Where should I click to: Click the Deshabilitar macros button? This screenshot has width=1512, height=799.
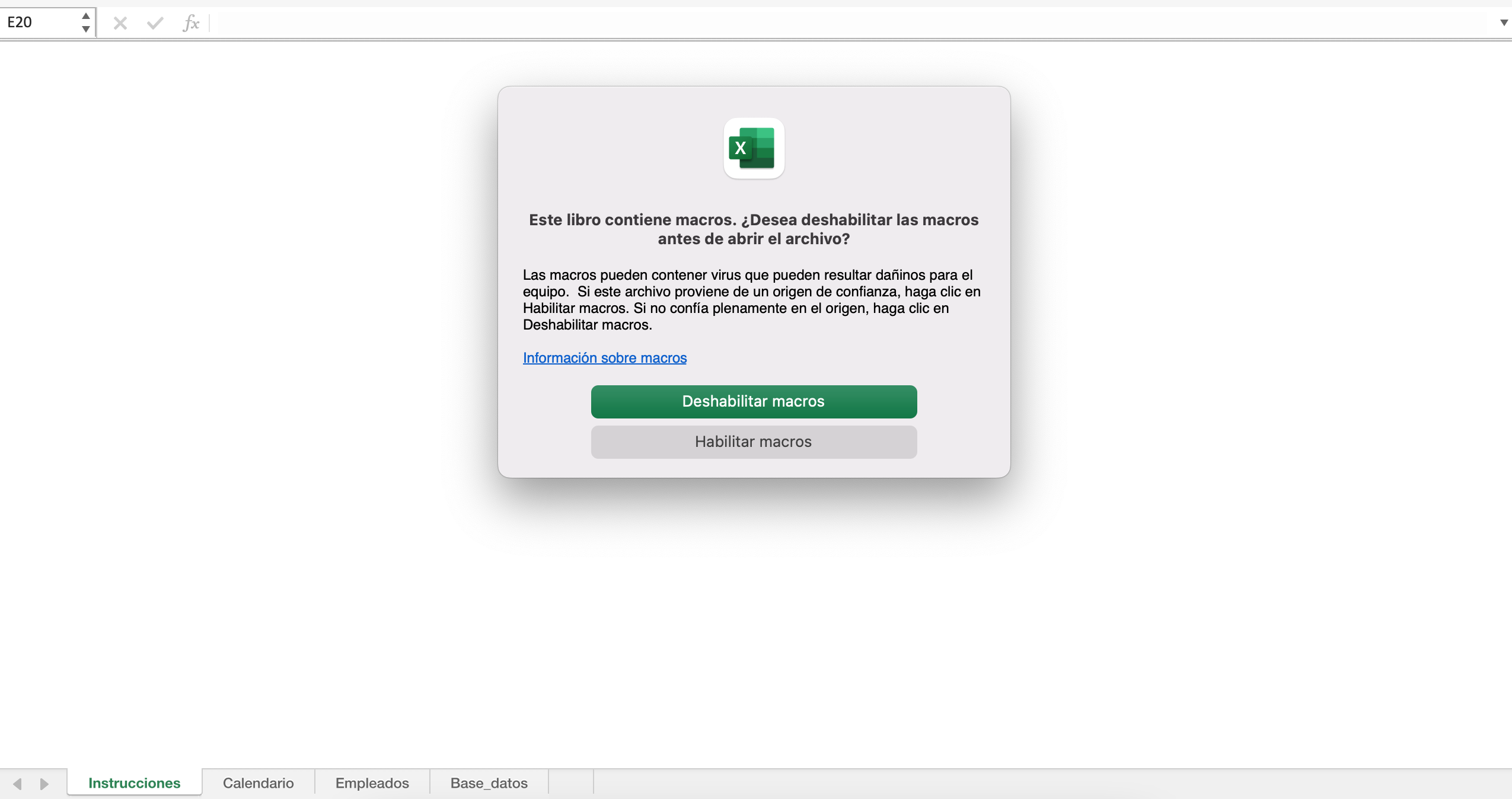(754, 401)
